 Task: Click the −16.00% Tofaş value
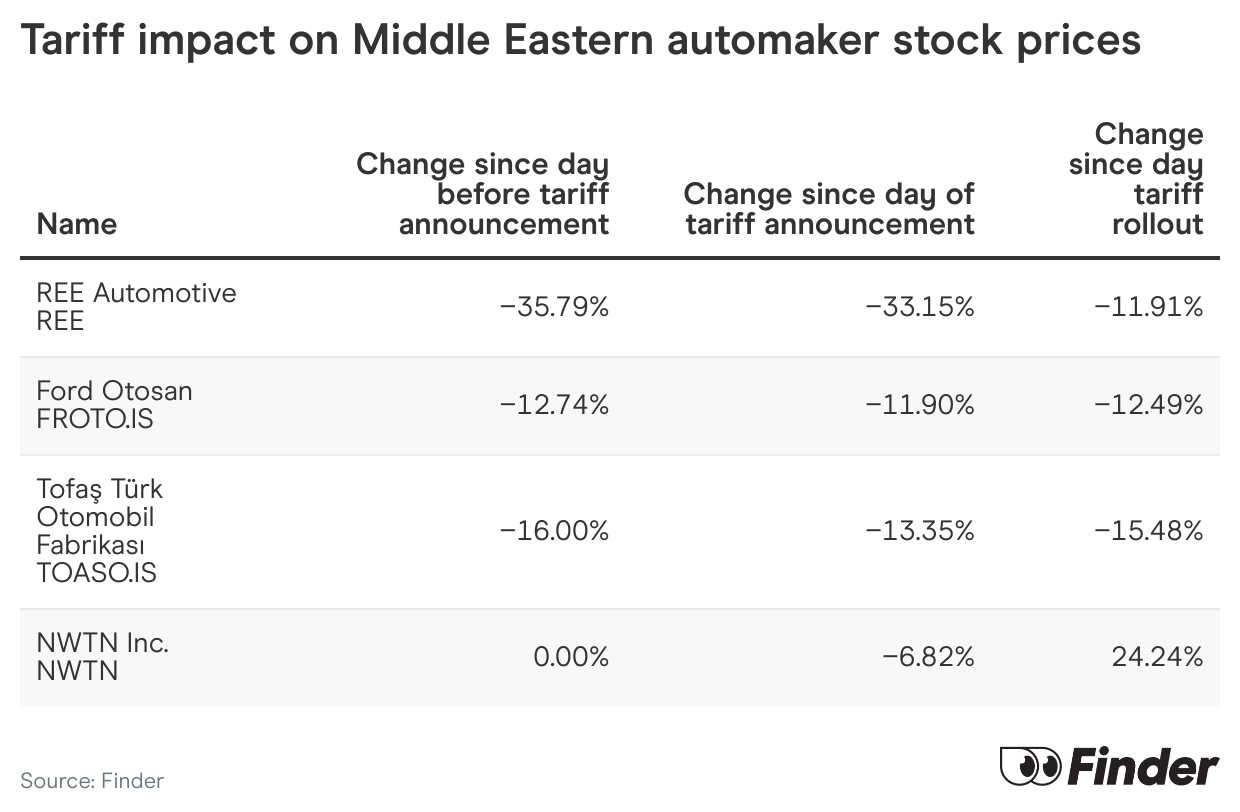click(554, 531)
